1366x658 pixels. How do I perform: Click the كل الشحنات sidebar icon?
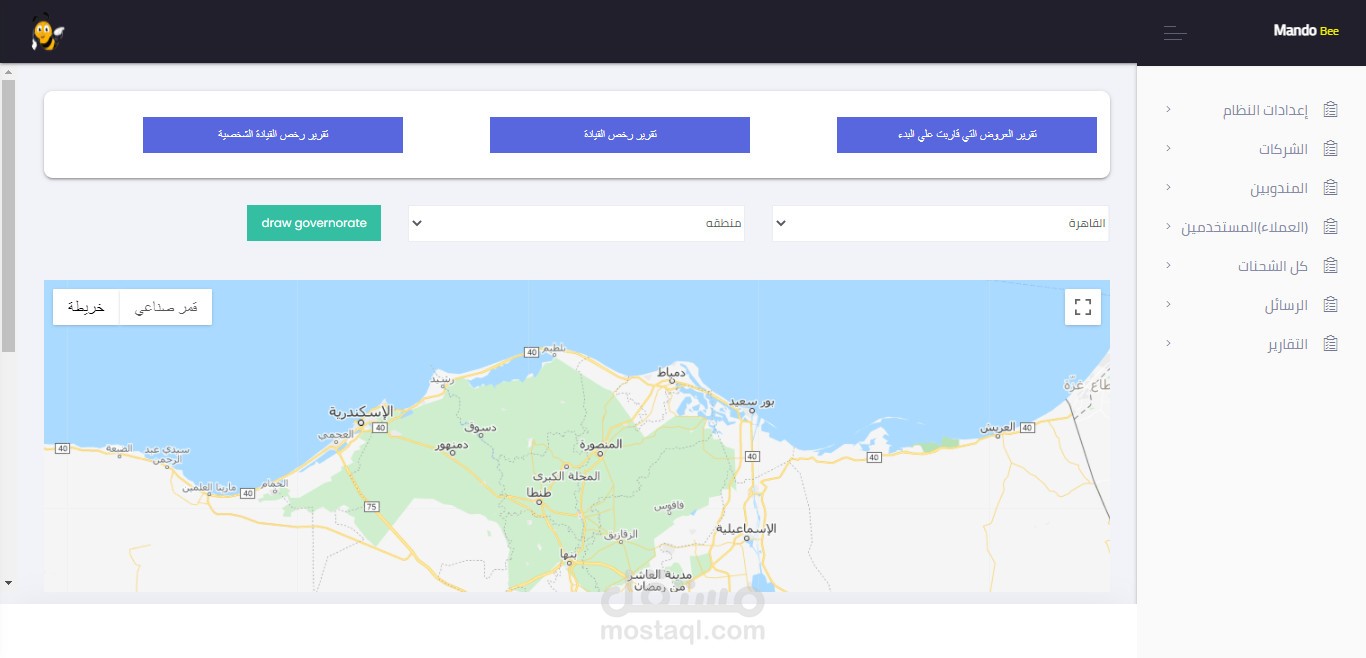click(x=1330, y=265)
